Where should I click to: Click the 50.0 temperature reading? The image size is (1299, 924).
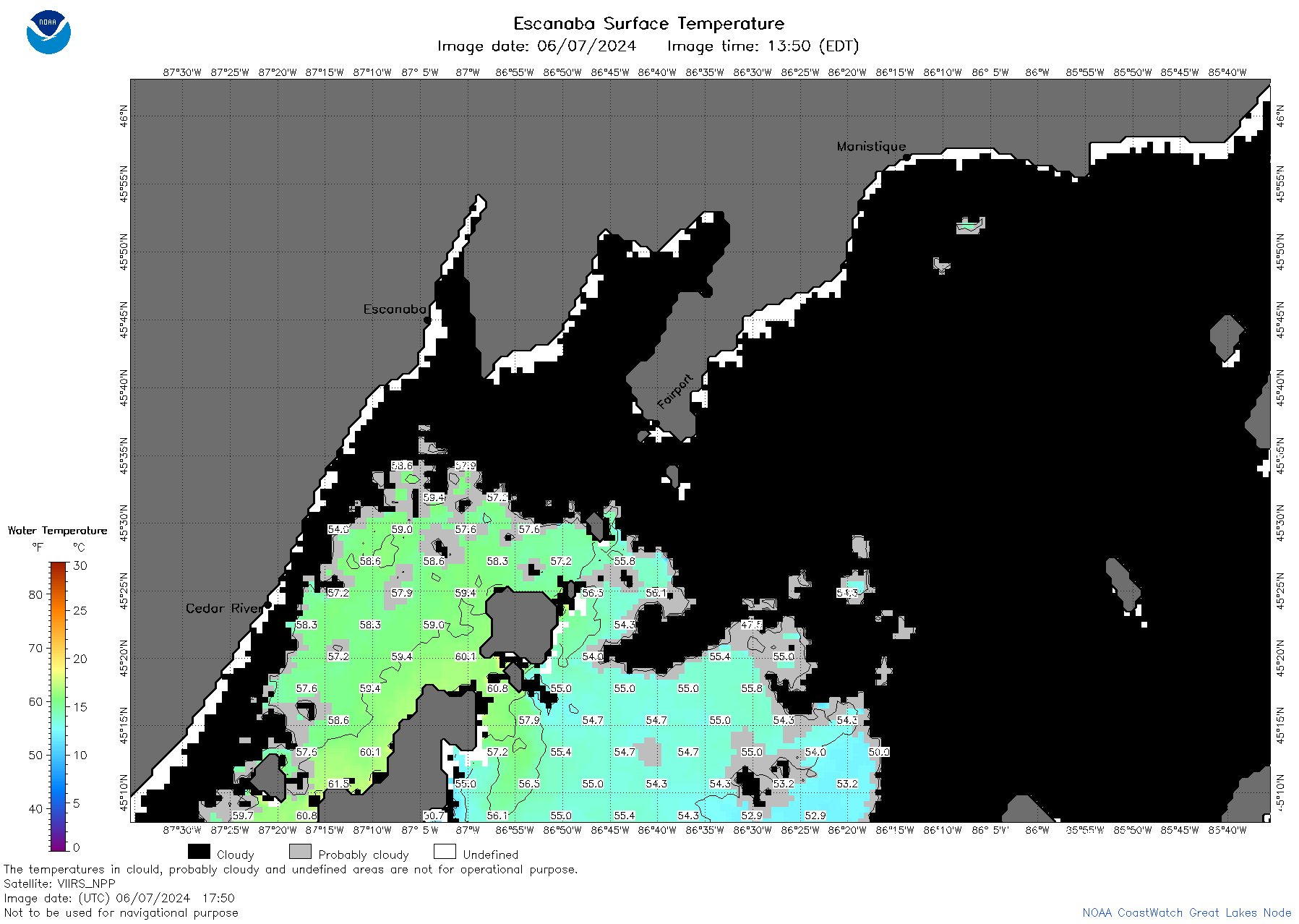point(879,752)
